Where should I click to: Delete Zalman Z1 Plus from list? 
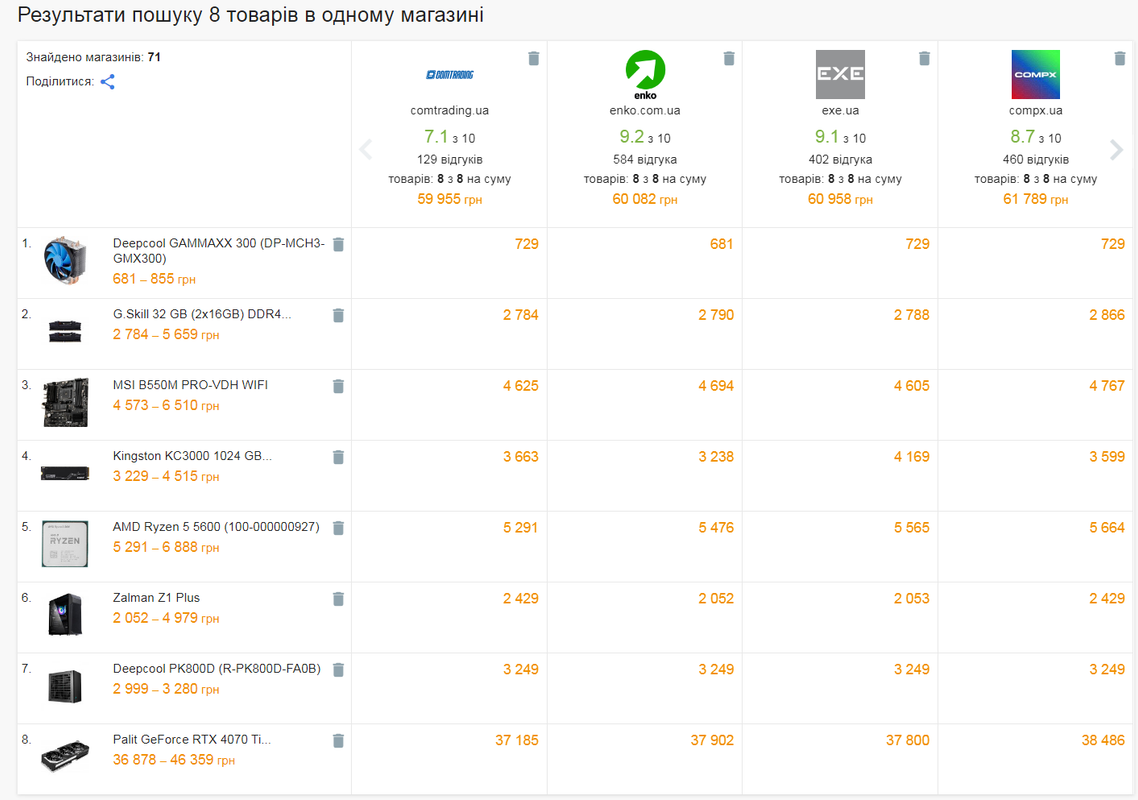coord(338,599)
